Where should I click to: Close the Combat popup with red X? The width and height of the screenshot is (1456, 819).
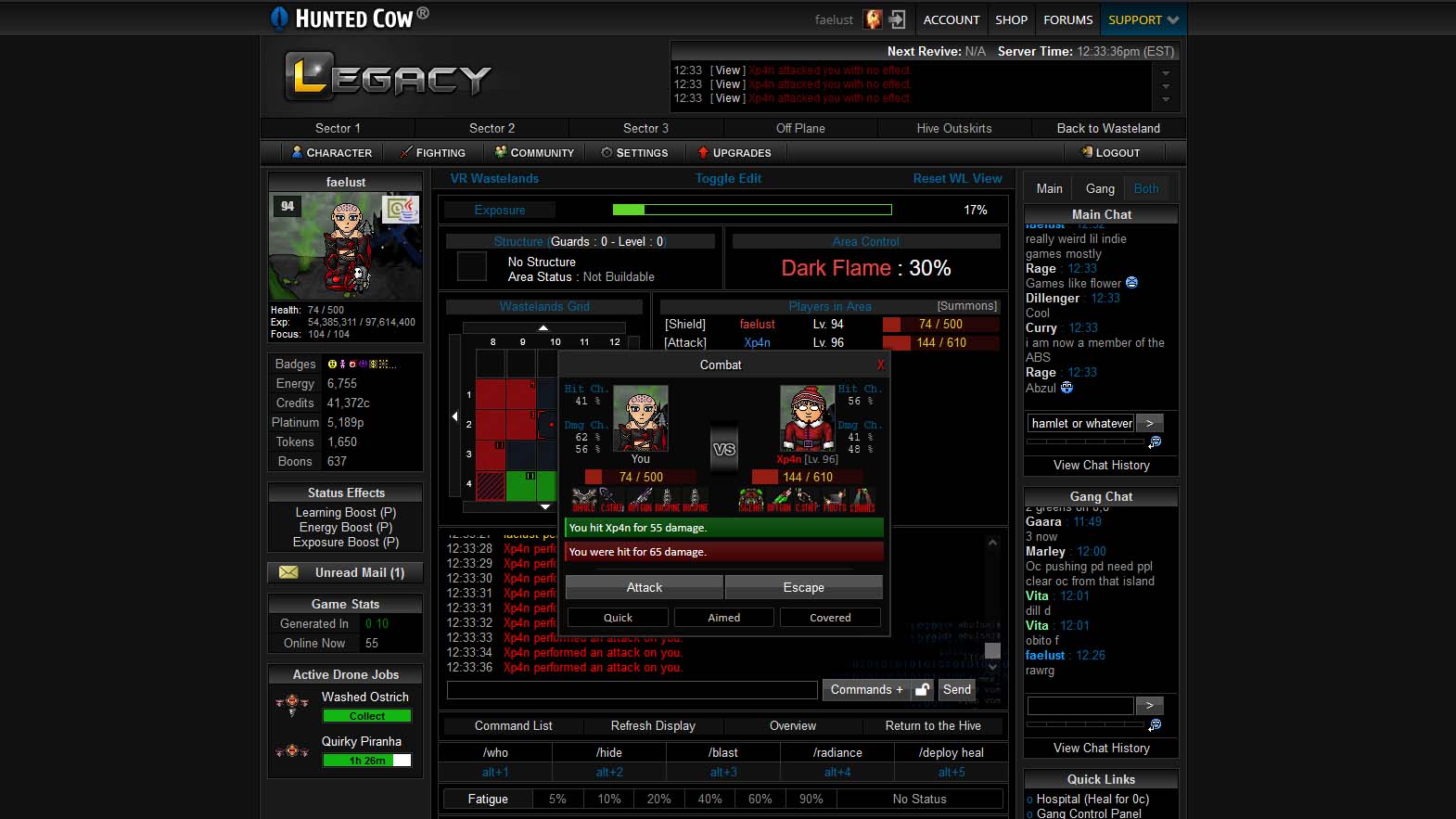click(x=880, y=365)
